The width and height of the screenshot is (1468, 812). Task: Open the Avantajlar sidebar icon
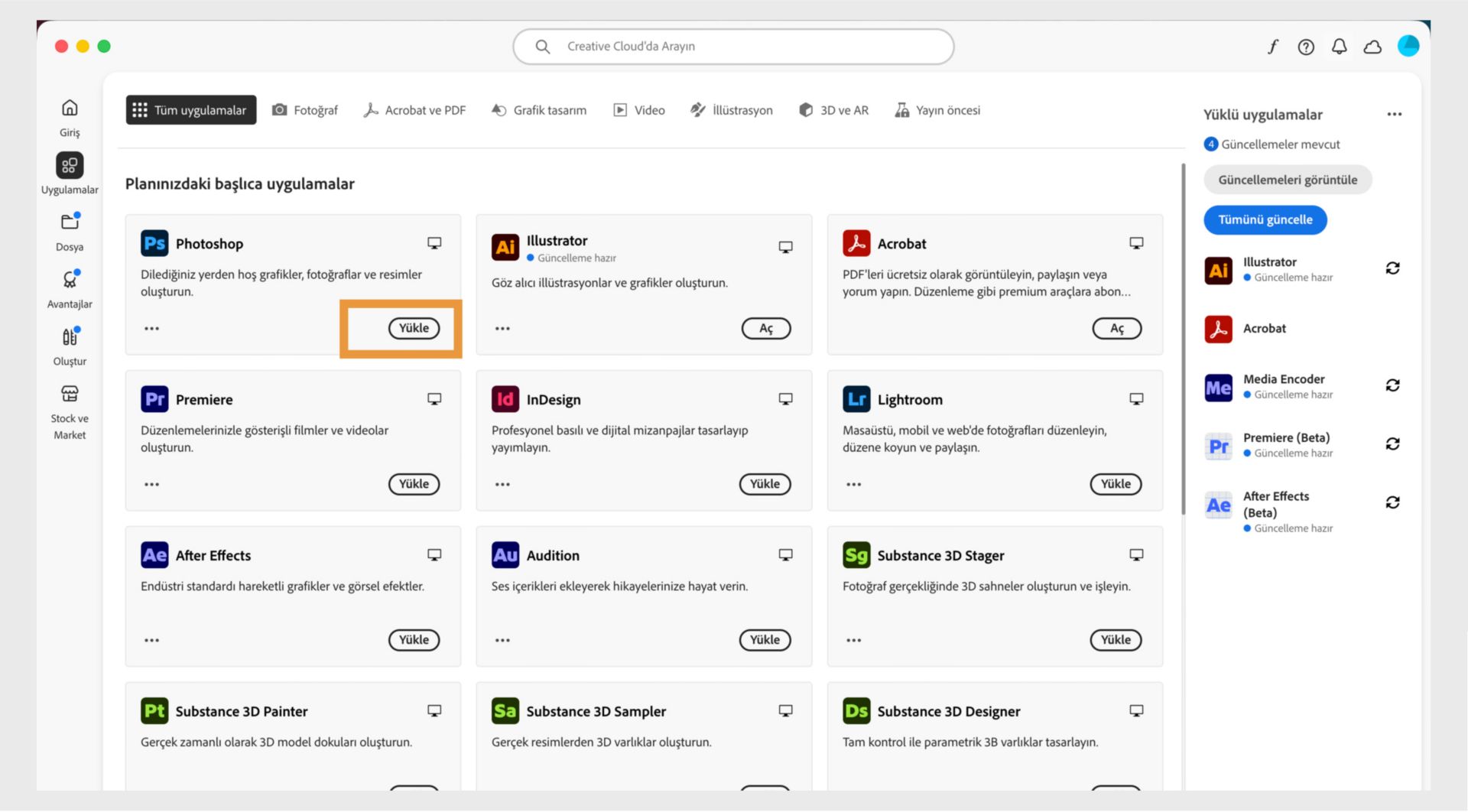(70, 280)
